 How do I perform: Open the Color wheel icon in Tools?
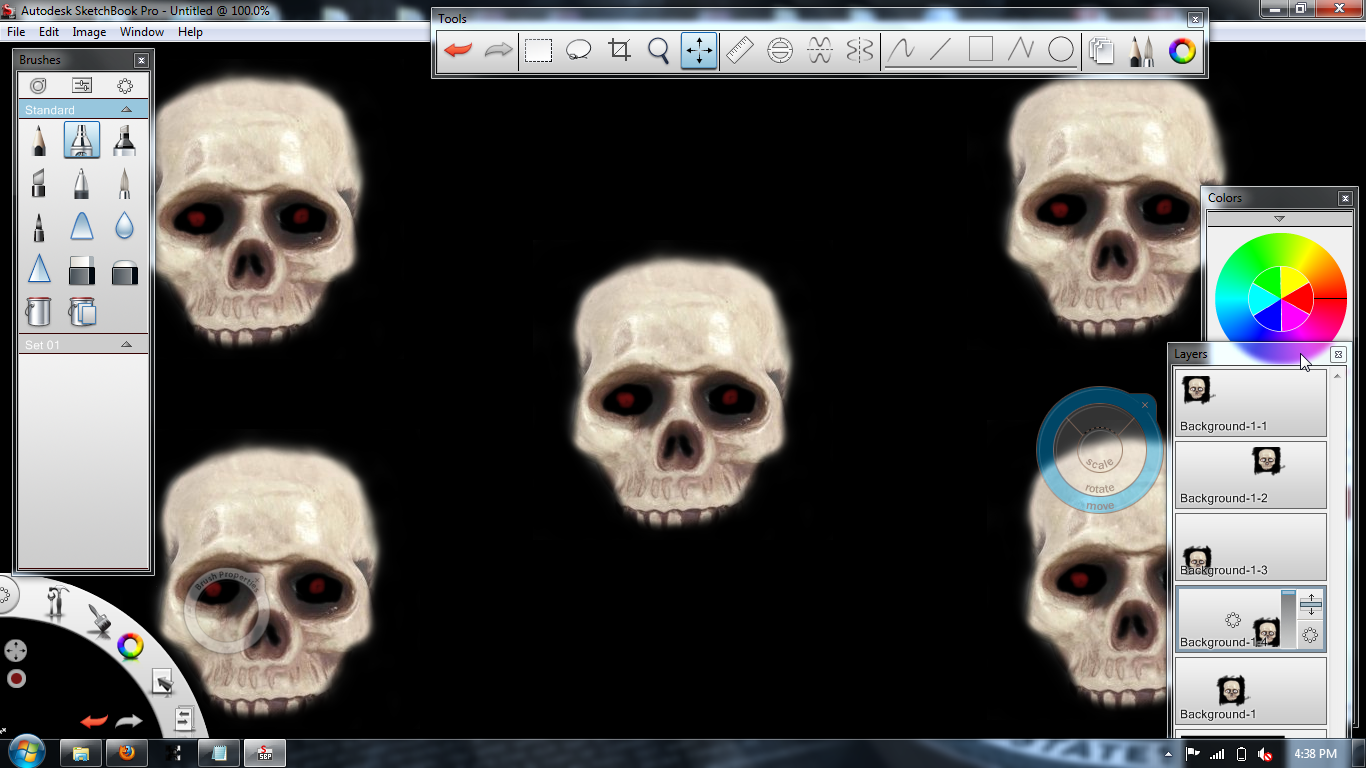click(x=1182, y=51)
